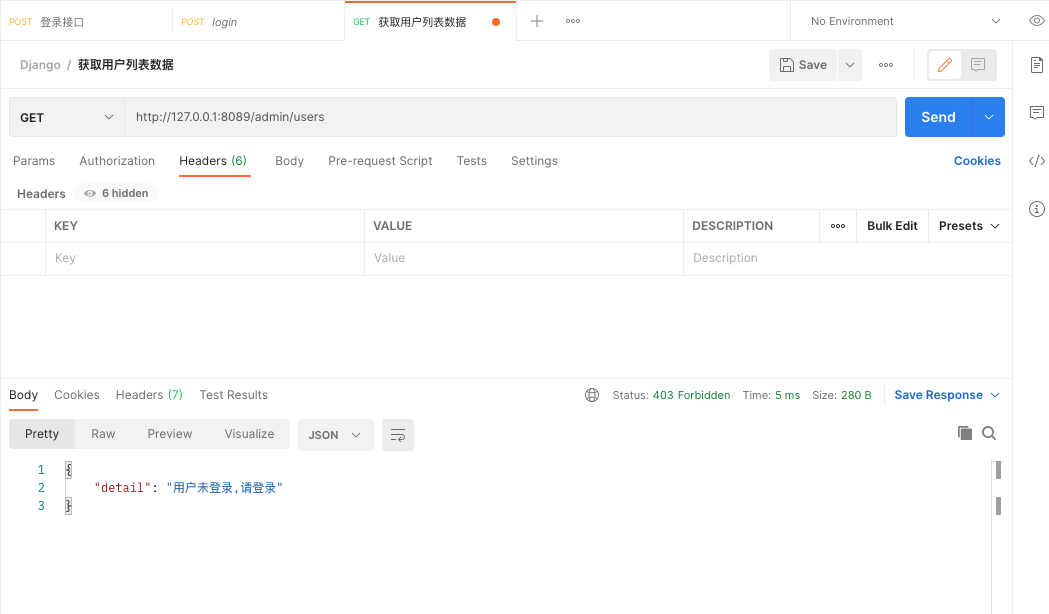Click the 403 Forbidden status text
This screenshot has height=614, width=1049.
(x=692, y=395)
